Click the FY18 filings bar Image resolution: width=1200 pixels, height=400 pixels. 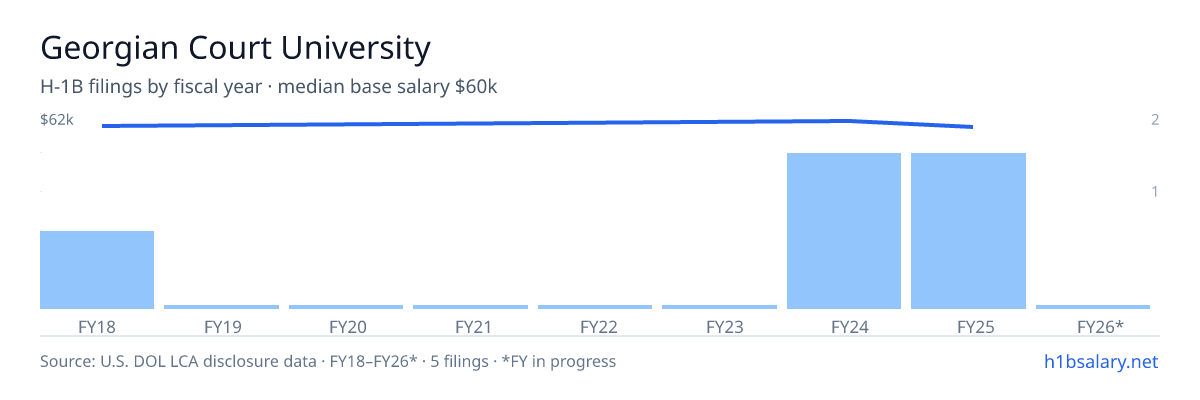click(97, 270)
